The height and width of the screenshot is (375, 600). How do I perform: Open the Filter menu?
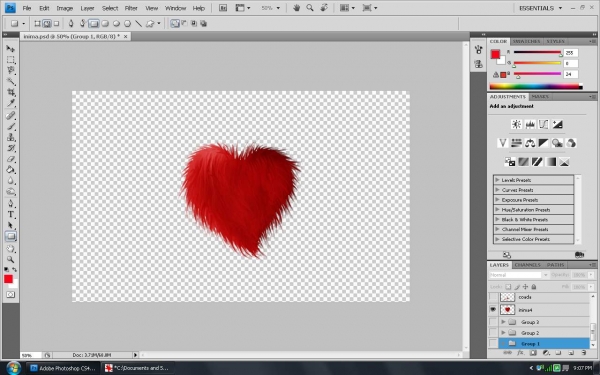tap(131, 8)
